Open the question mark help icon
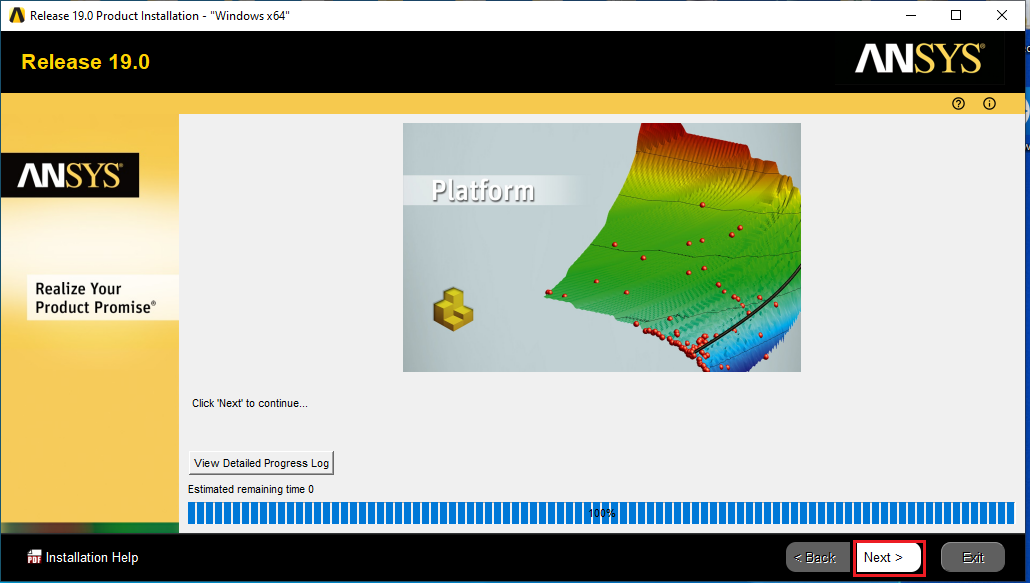This screenshot has width=1030, height=583. click(958, 104)
